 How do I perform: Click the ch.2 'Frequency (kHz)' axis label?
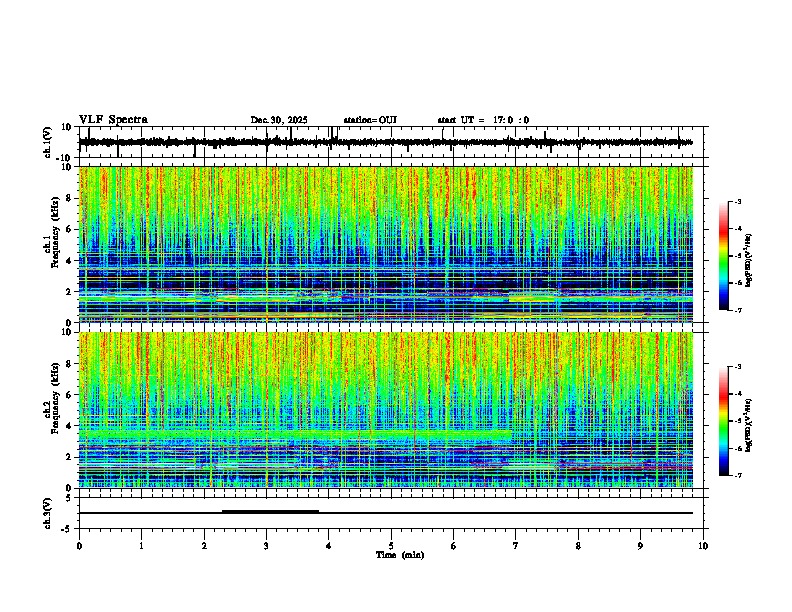[x=54, y=398]
